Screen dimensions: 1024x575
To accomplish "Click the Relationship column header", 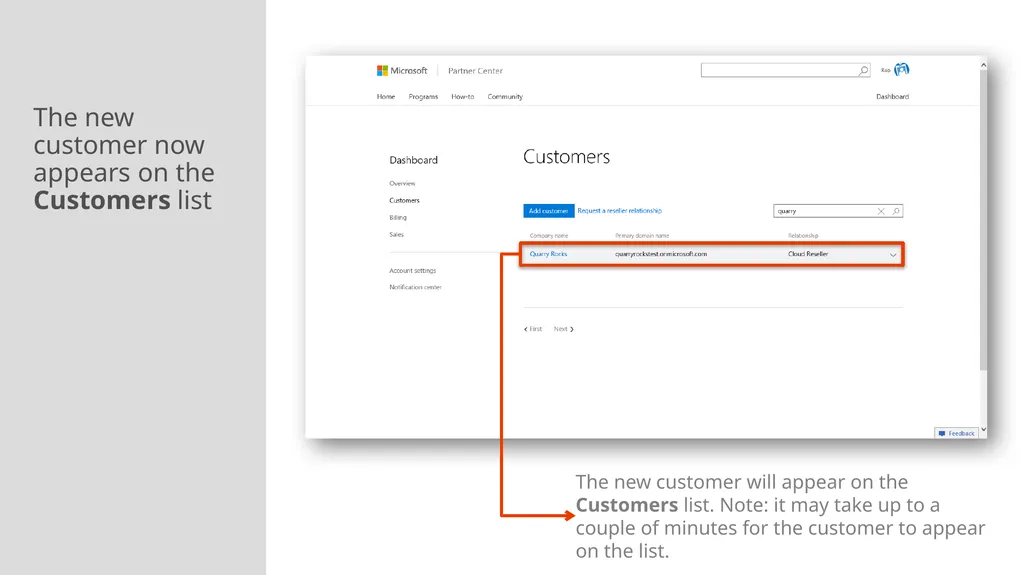I will (803, 236).
